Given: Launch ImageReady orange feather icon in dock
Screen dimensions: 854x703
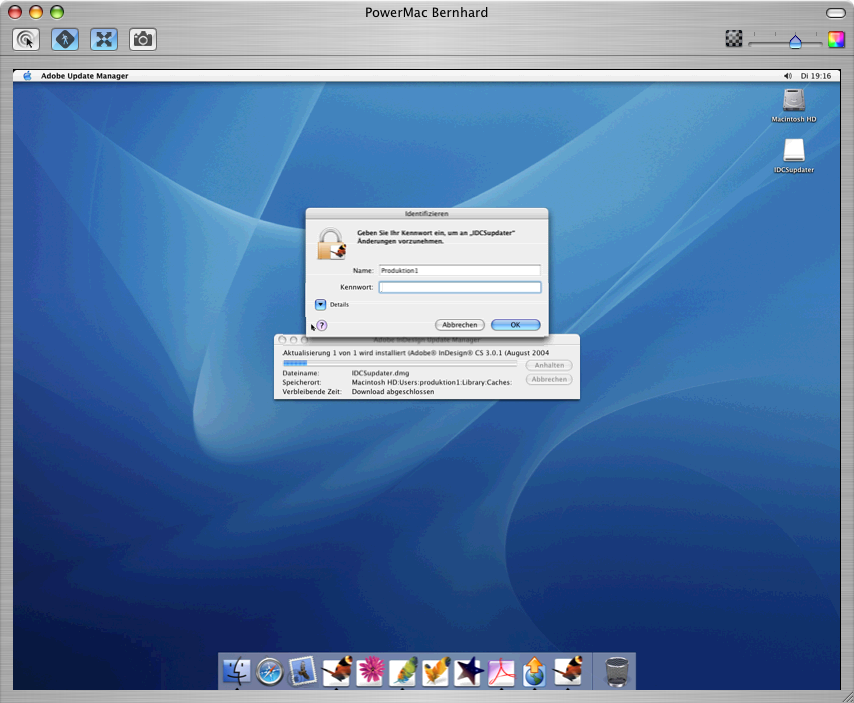Looking at the screenshot, I should coord(436,671).
